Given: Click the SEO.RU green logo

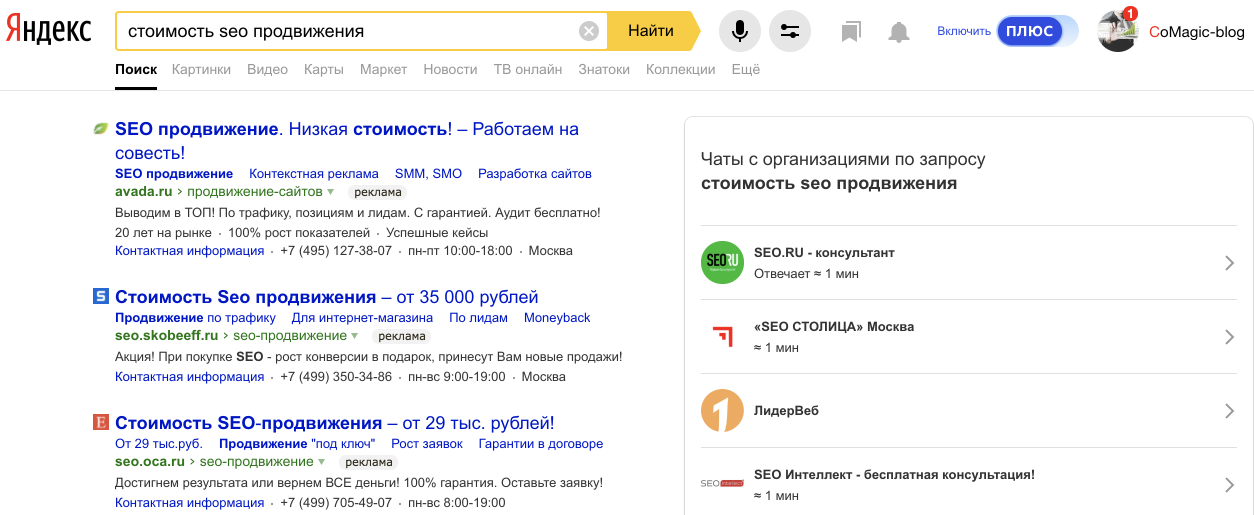Looking at the screenshot, I should (722, 263).
